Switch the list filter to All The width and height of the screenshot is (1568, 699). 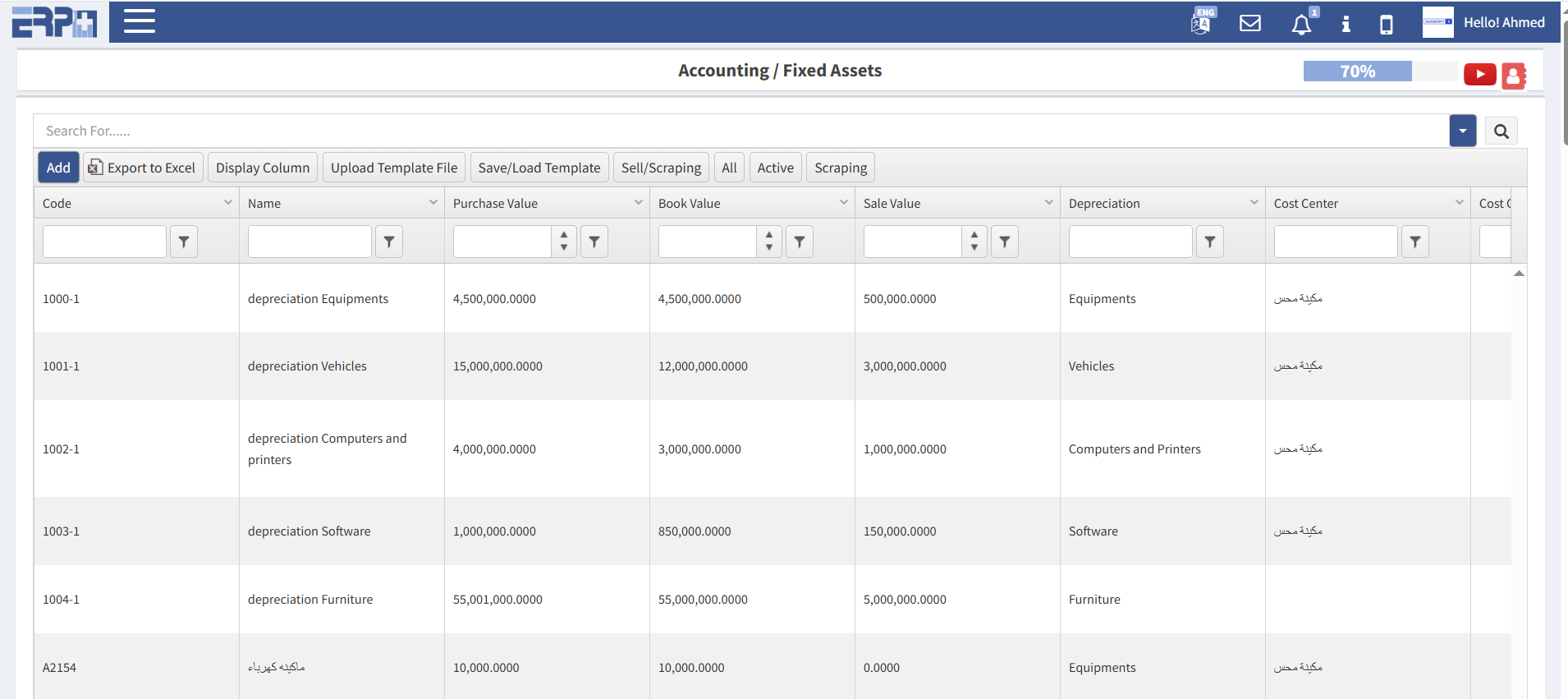tap(729, 168)
